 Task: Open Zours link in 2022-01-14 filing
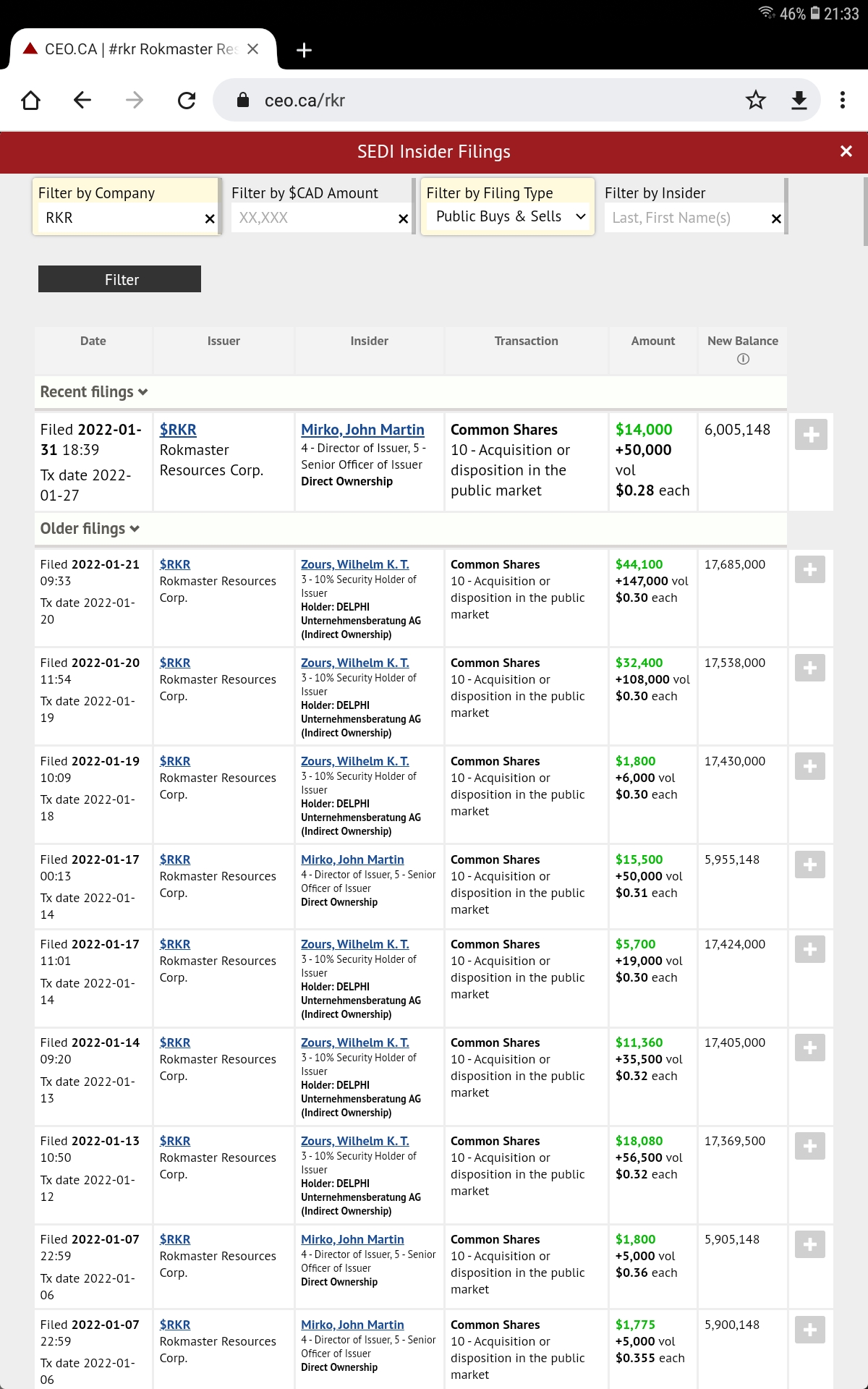pyautogui.click(x=355, y=1042)
